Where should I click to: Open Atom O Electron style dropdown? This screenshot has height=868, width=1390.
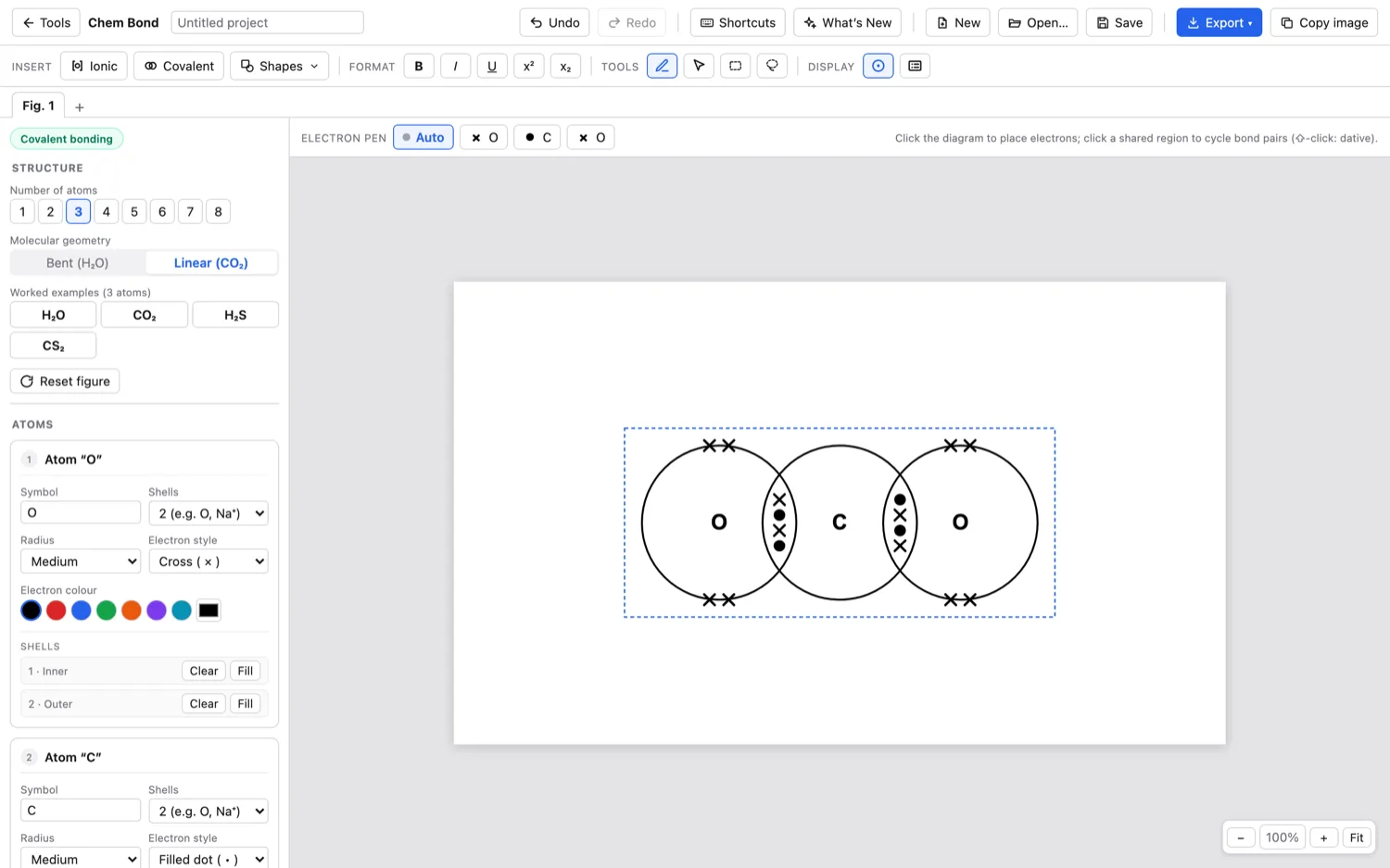click(x=208, y=561)
